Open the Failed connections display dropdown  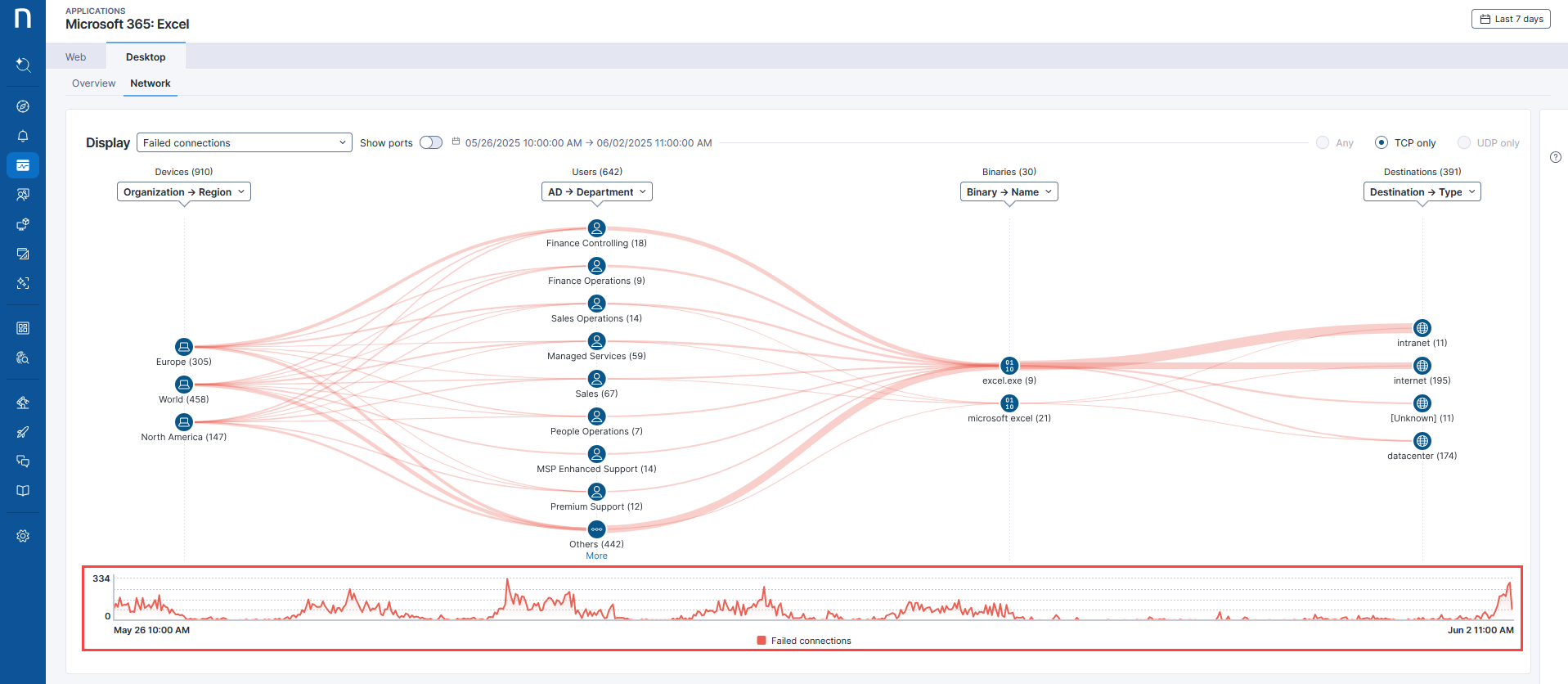point(244,142)
